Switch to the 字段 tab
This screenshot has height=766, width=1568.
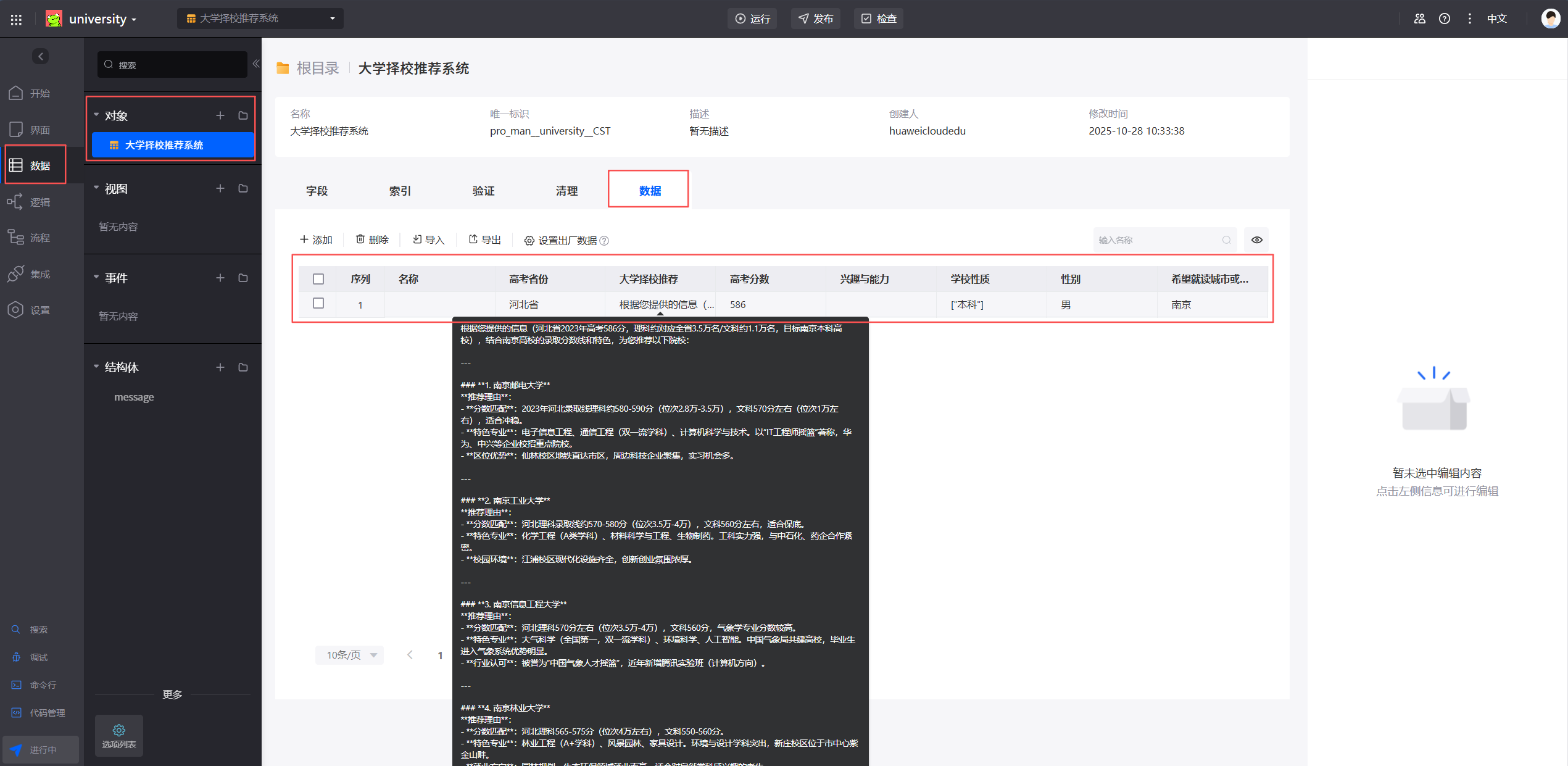coord(317,191)
